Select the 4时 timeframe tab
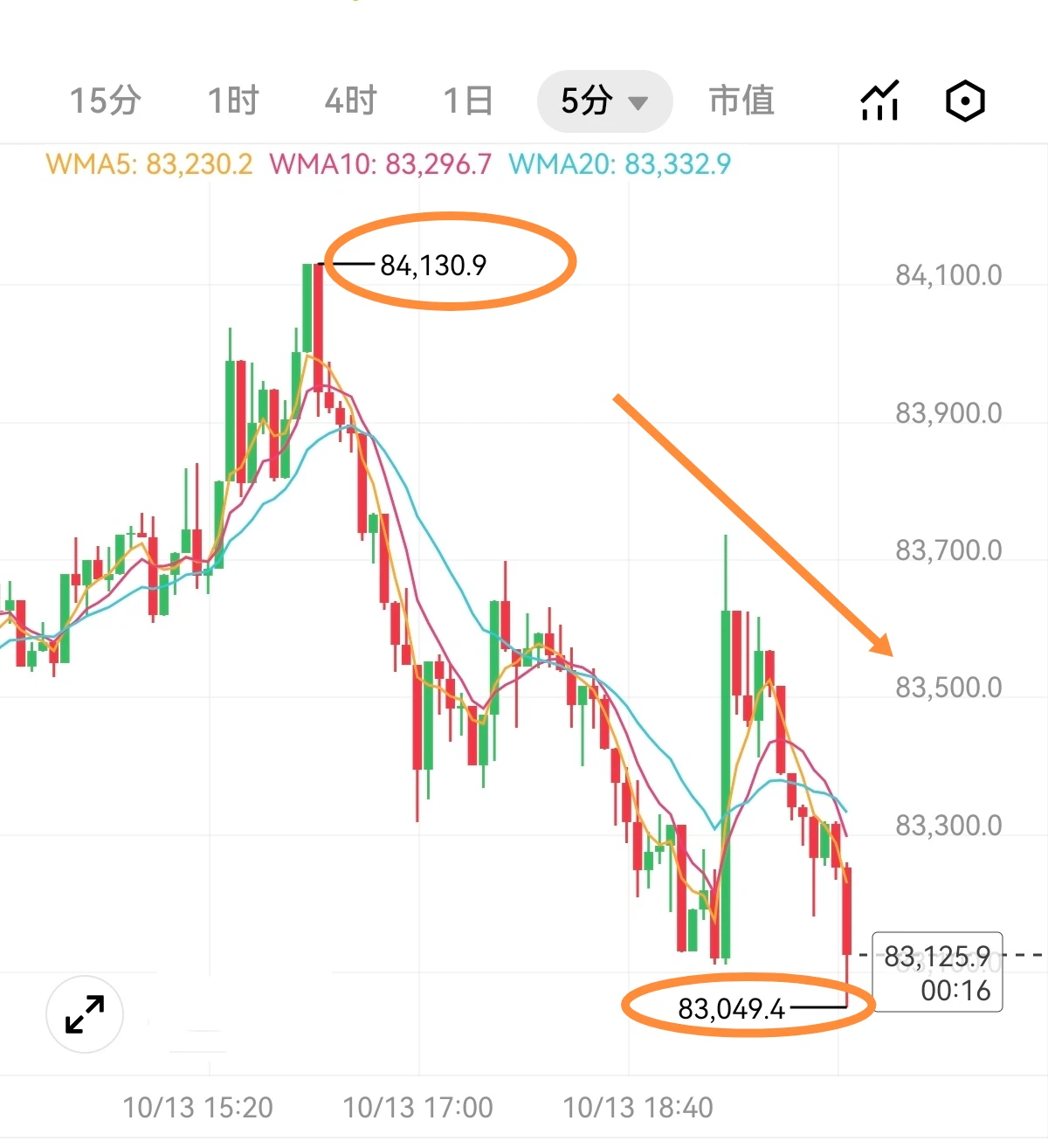1048x1148 pixels. [350, 101]
